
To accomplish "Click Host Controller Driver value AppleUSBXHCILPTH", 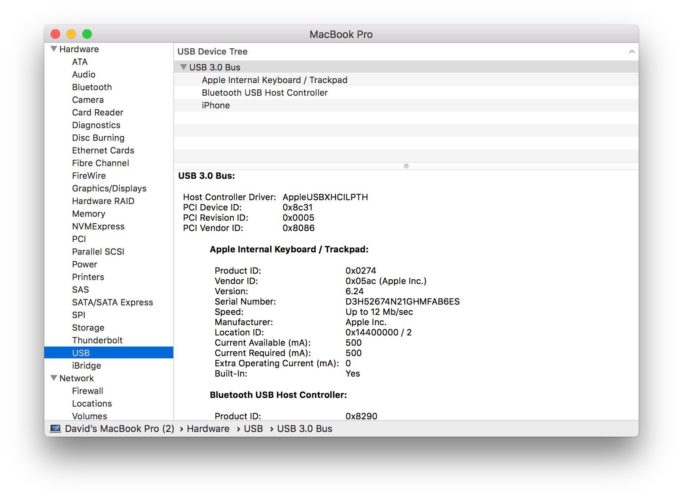I will (x=325, y=197).
